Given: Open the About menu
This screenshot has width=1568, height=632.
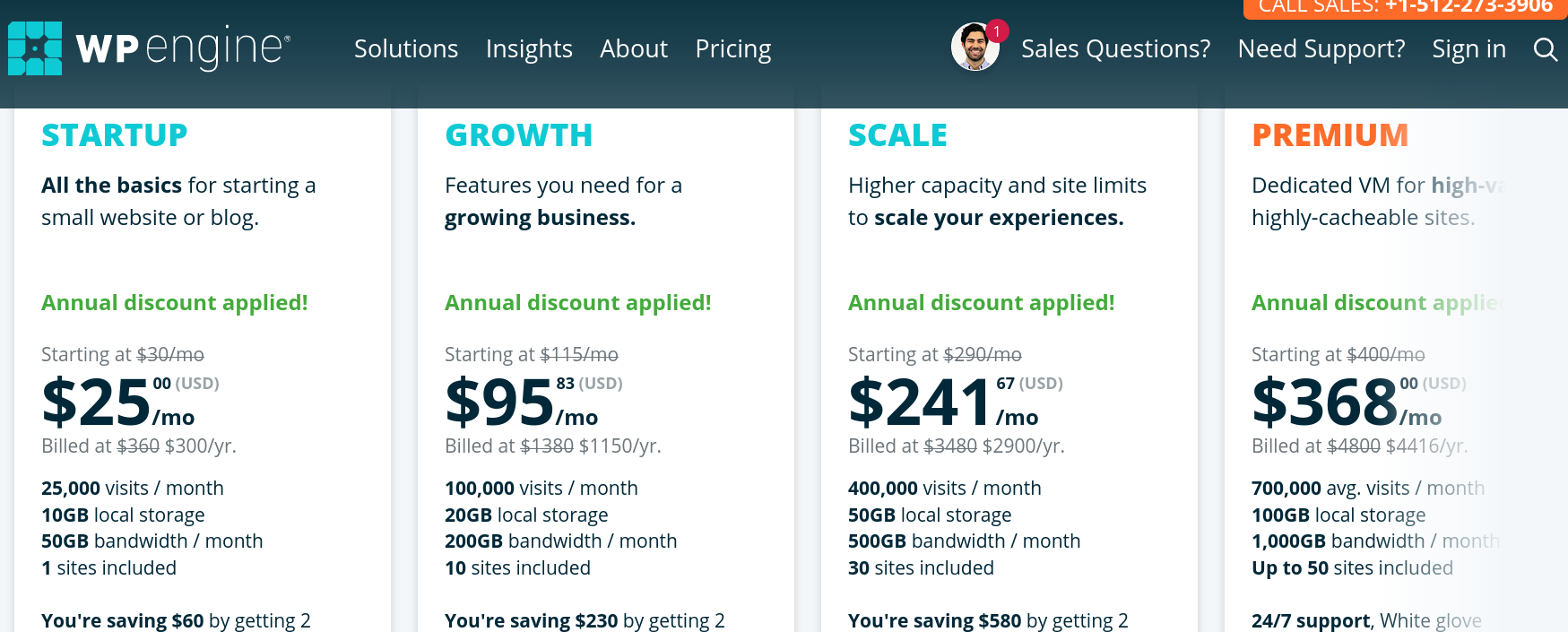Looking at the screenshot, I should [634, 49].
